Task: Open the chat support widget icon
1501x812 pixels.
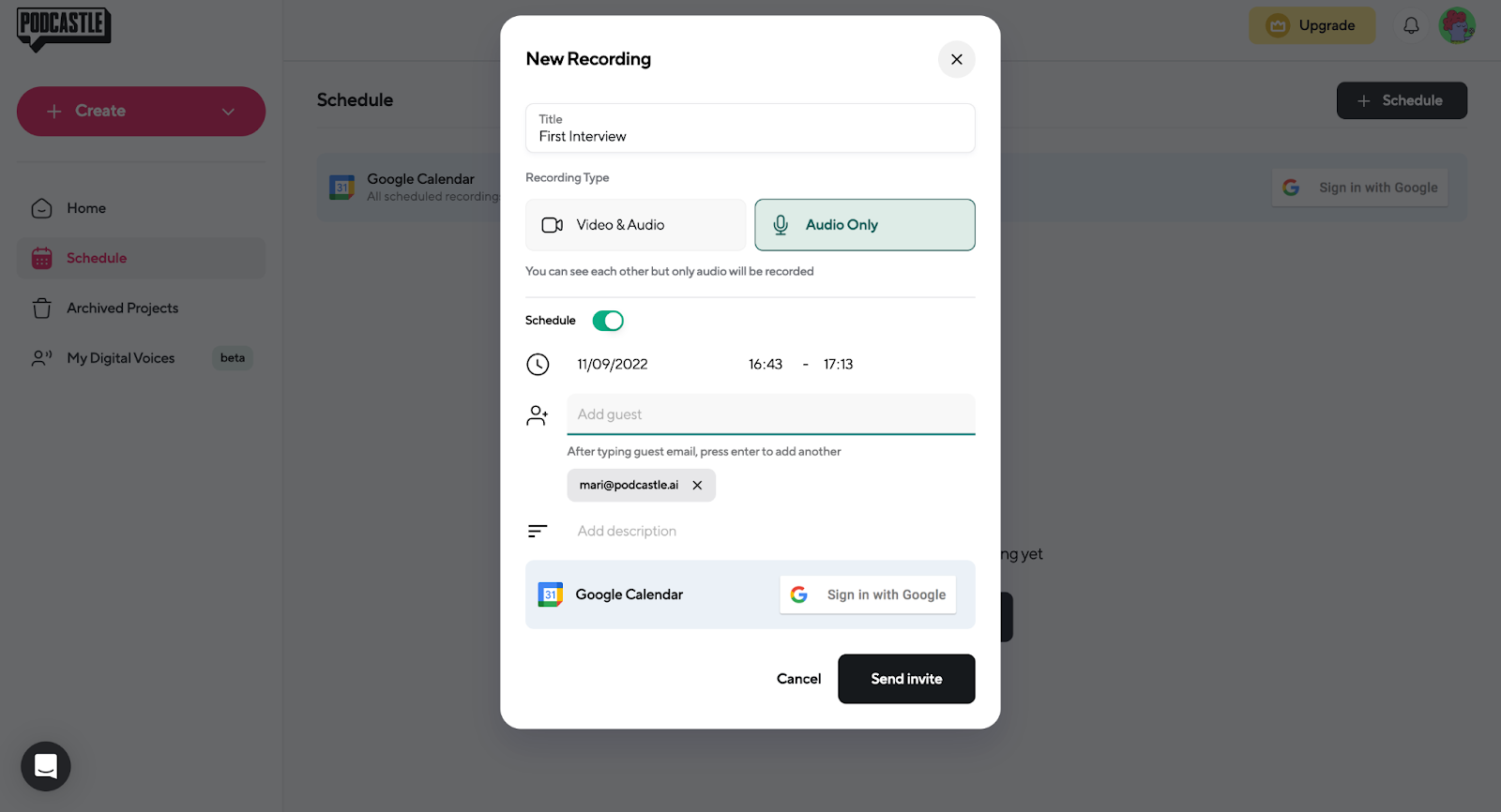Action: click(x=46, y=766)
